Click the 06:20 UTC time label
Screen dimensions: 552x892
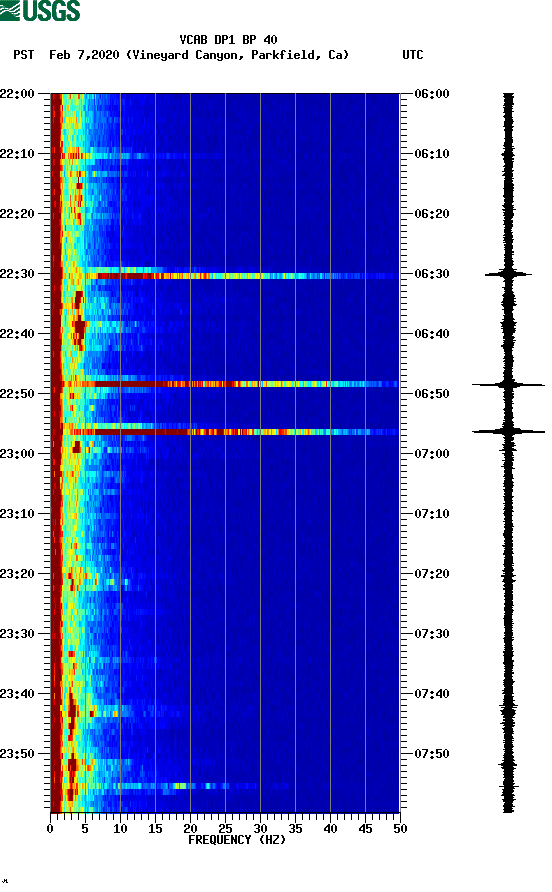(x=432, y=214)
